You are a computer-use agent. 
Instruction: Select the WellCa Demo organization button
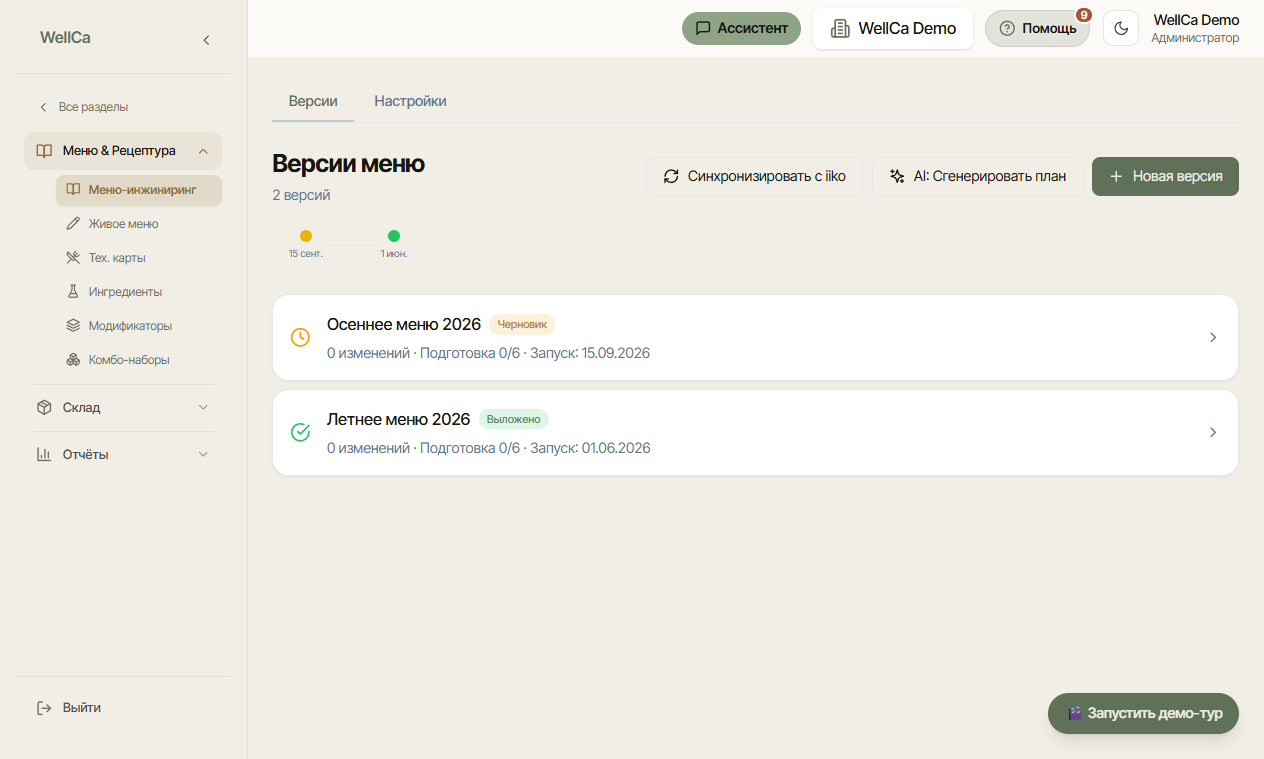pyautogui.click(x=893, y=28)
